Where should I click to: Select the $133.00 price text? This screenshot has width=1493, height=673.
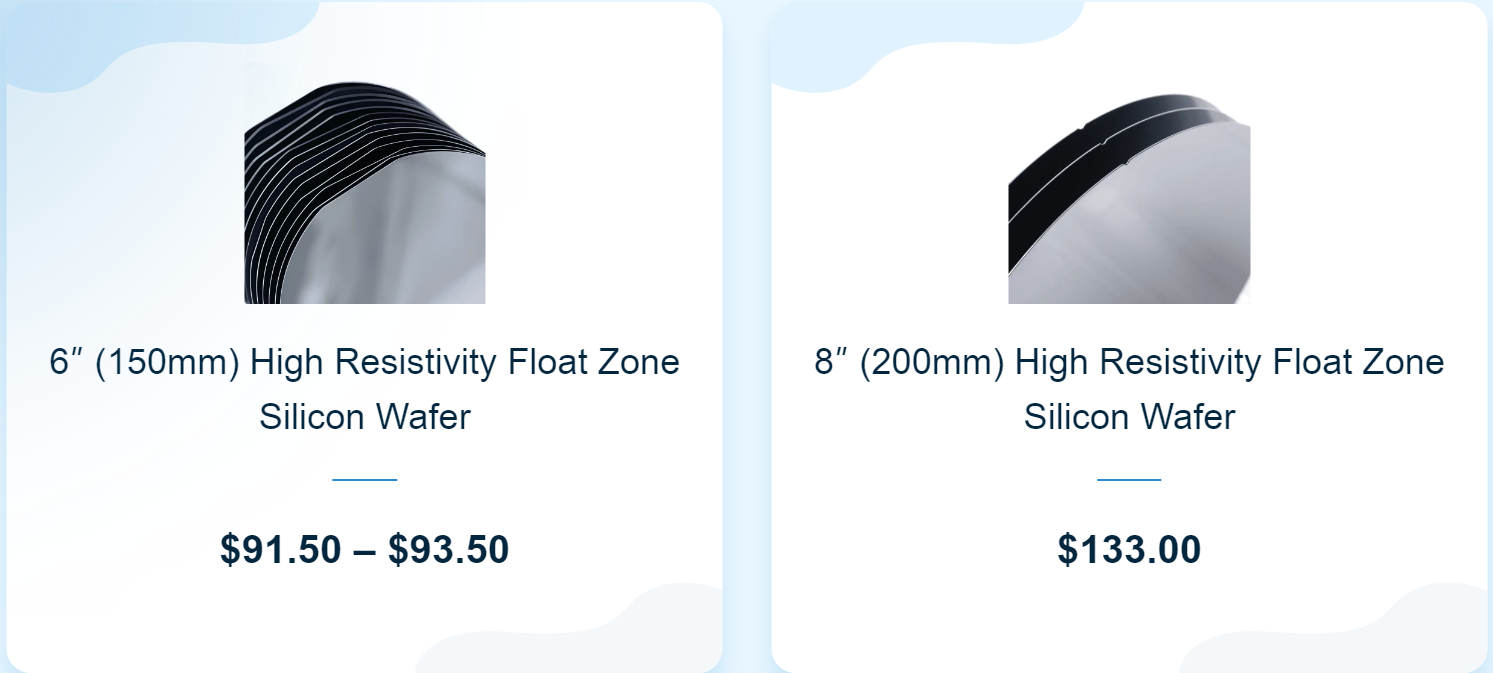coord(1129,550)
